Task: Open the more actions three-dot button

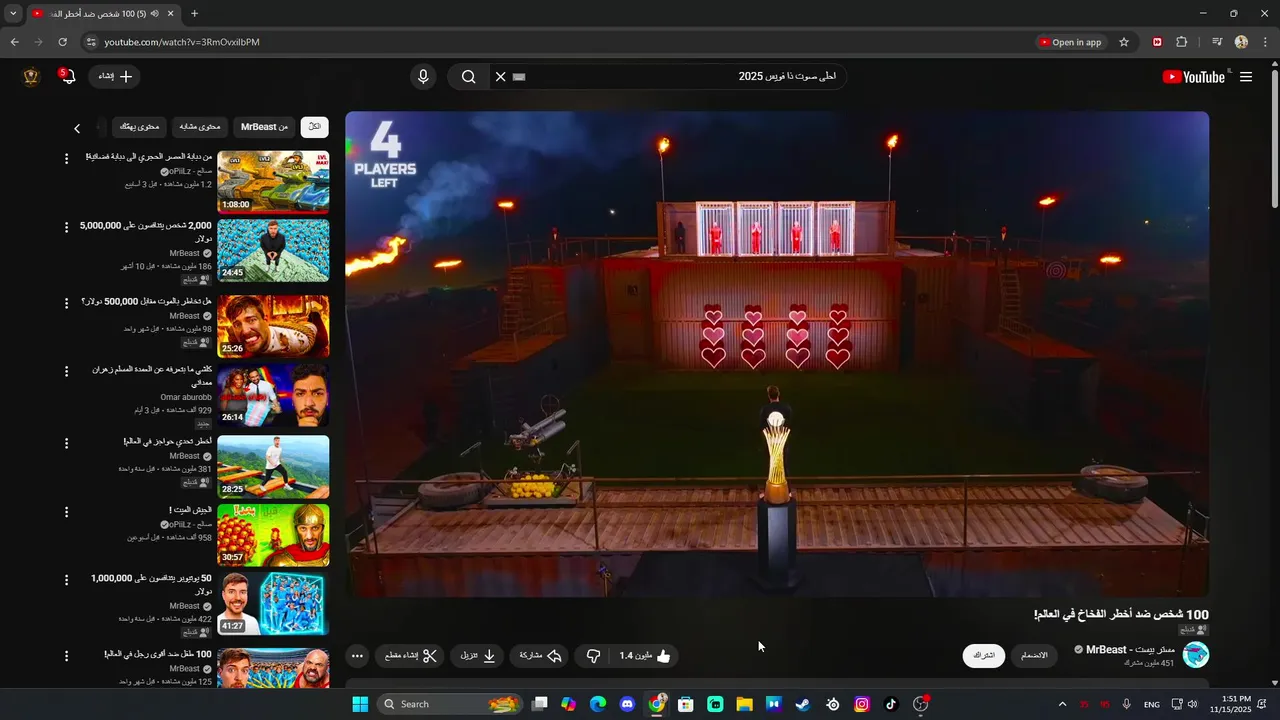Action: pos(357,656)
